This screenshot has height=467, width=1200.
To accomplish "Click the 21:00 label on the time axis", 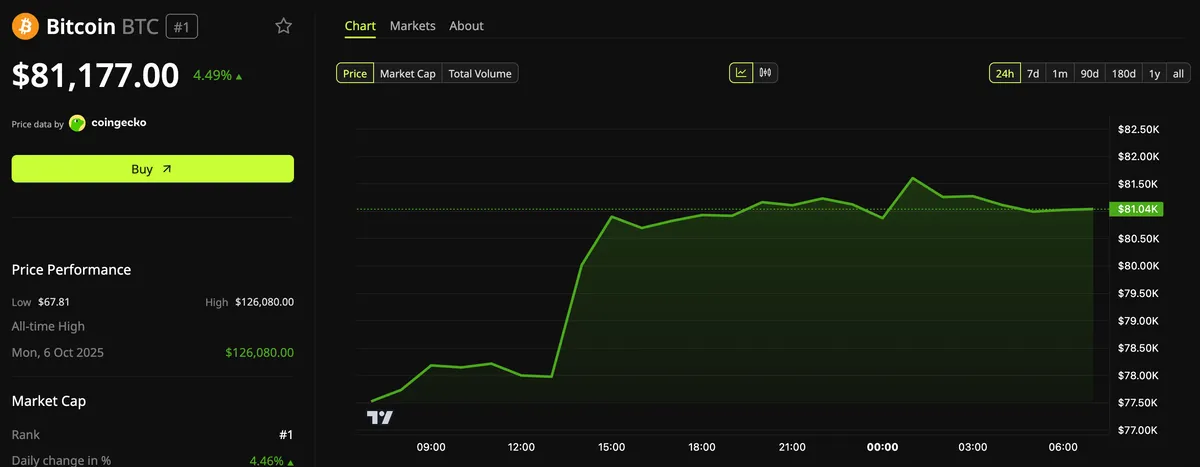I will (x=792, y=447).
